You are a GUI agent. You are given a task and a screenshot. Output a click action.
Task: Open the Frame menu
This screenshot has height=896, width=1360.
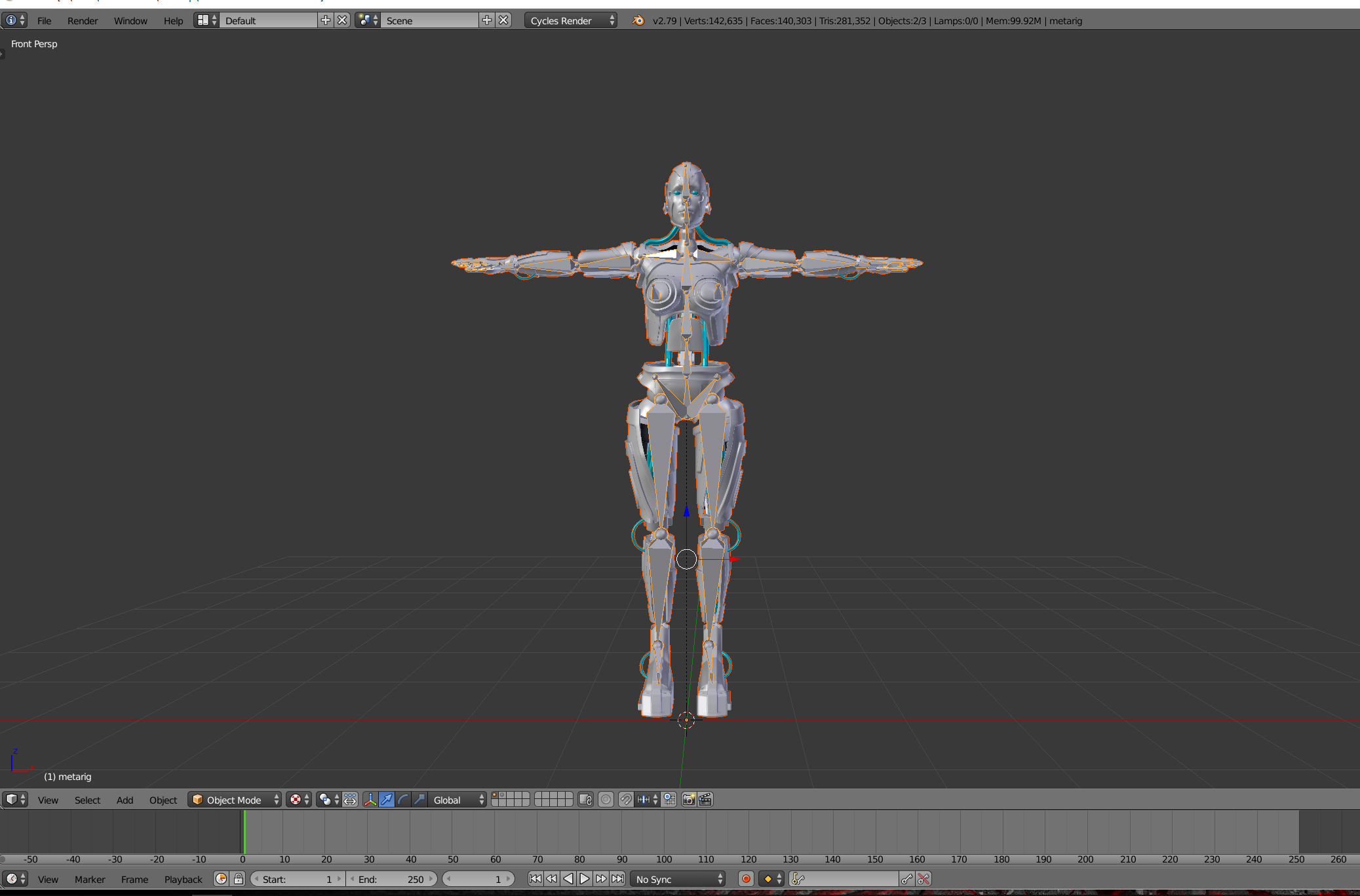[134, 879]
